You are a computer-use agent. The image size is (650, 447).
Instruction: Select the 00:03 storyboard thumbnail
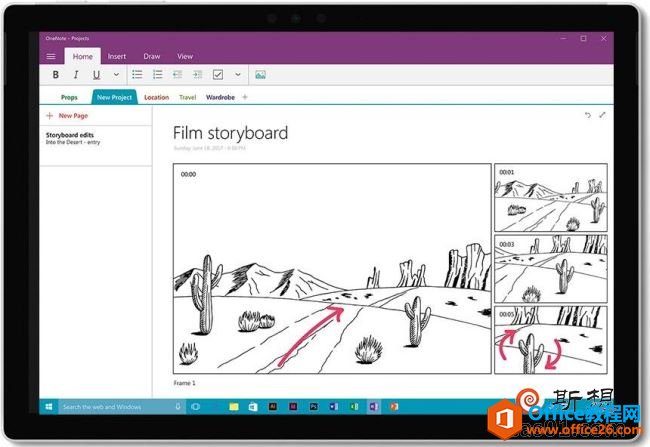551,269
